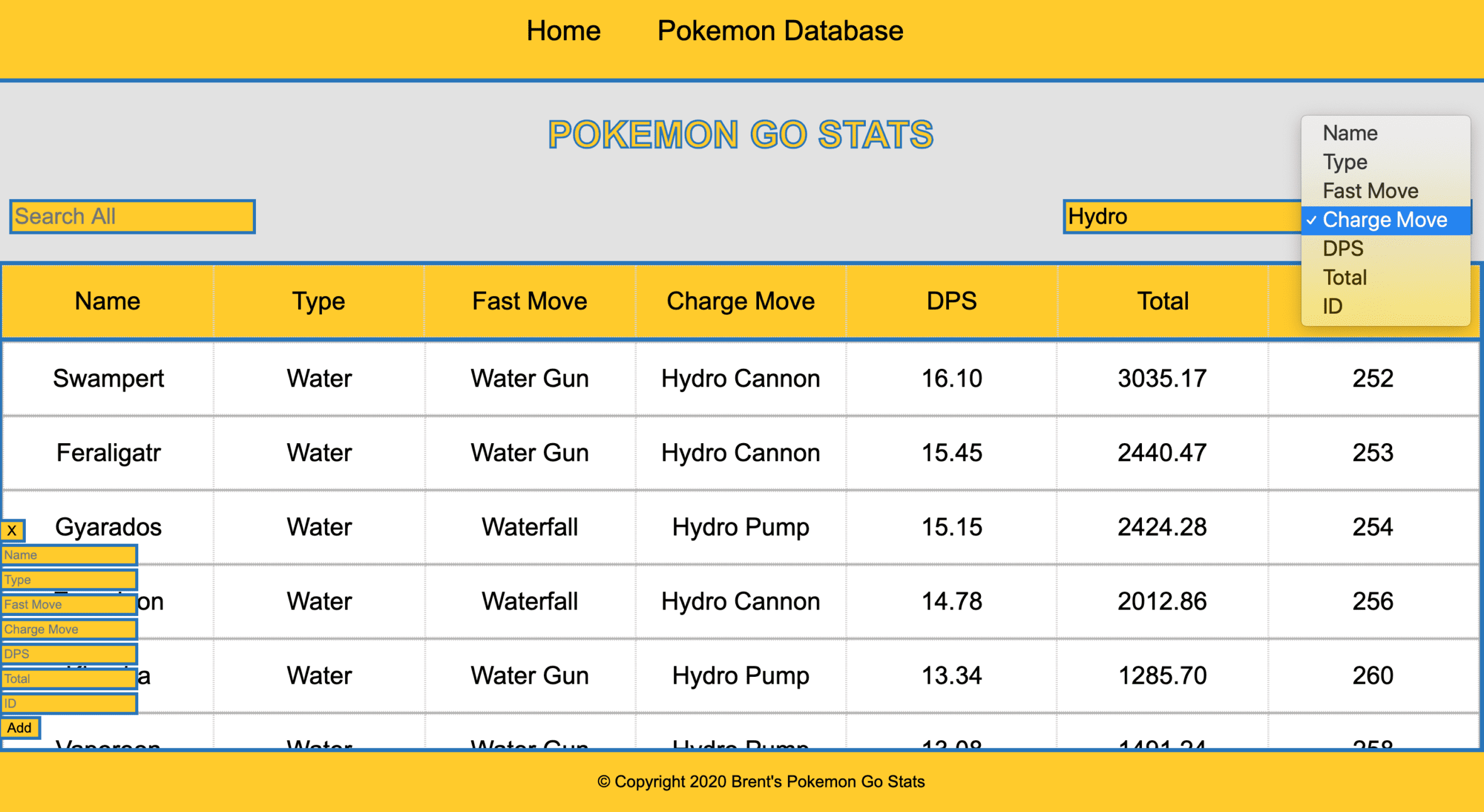Click the Charge Move column header
The height and width of the screenshot is (812, 1484).
(x=741, y=301)
